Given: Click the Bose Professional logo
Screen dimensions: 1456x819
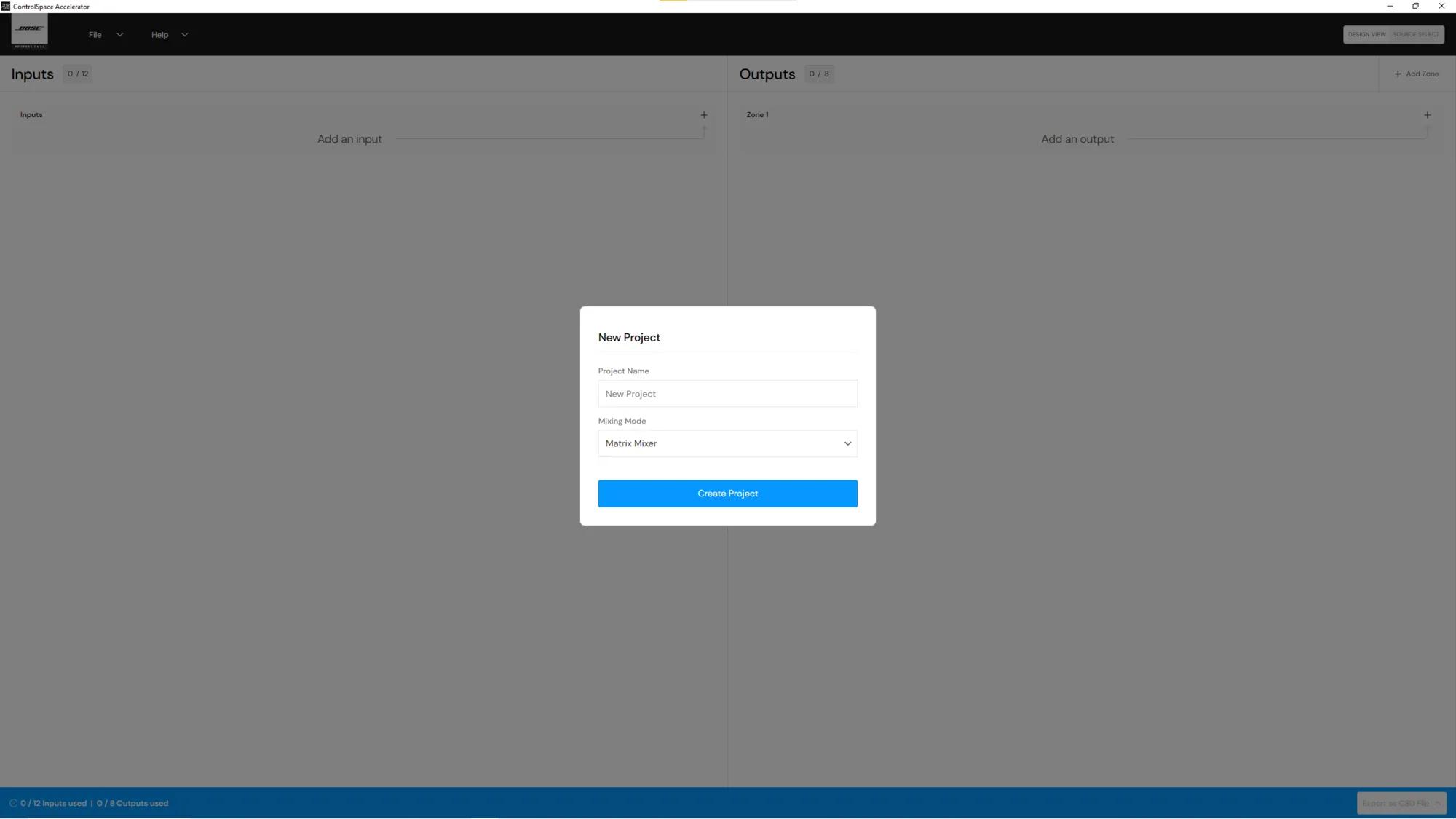Looking at the screenshot, I should pos(30,32).
